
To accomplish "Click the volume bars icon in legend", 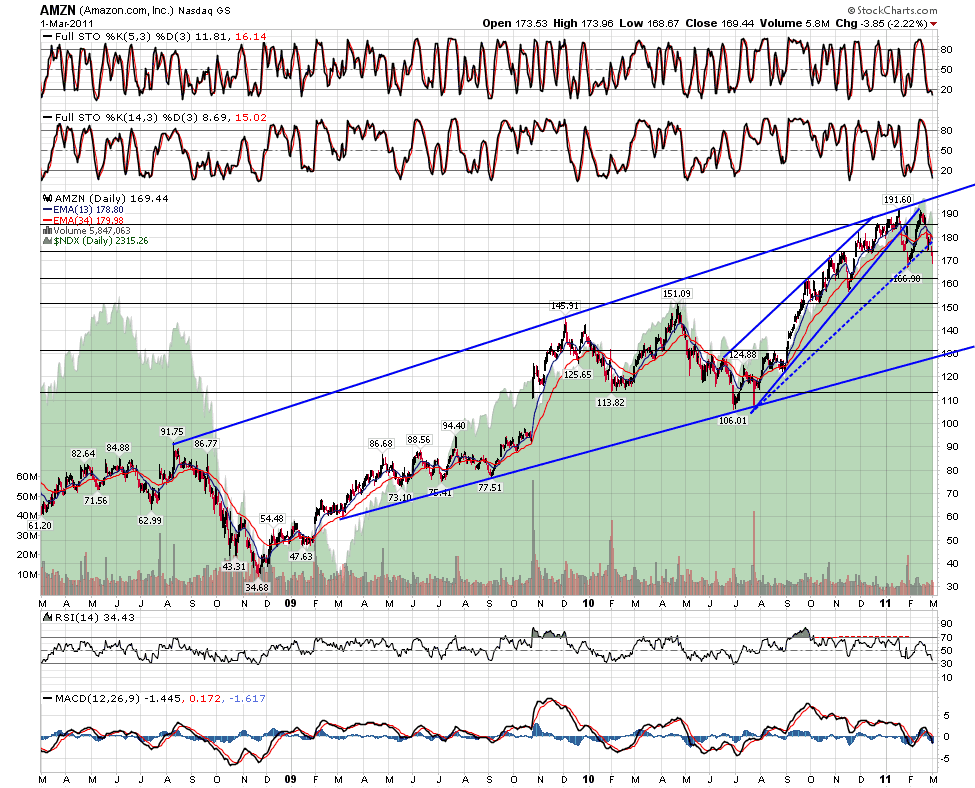I will pos(47,231).
